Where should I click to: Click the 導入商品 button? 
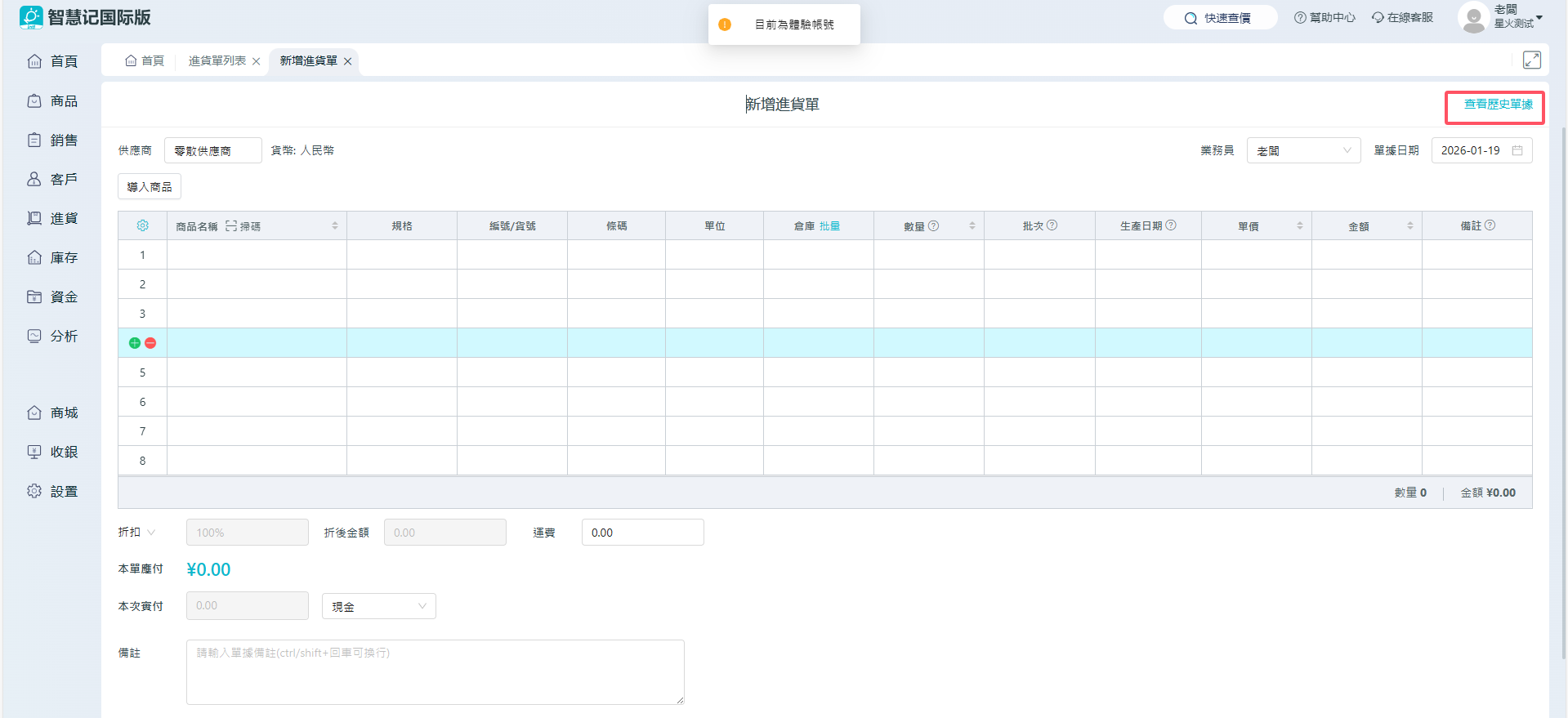150,187
